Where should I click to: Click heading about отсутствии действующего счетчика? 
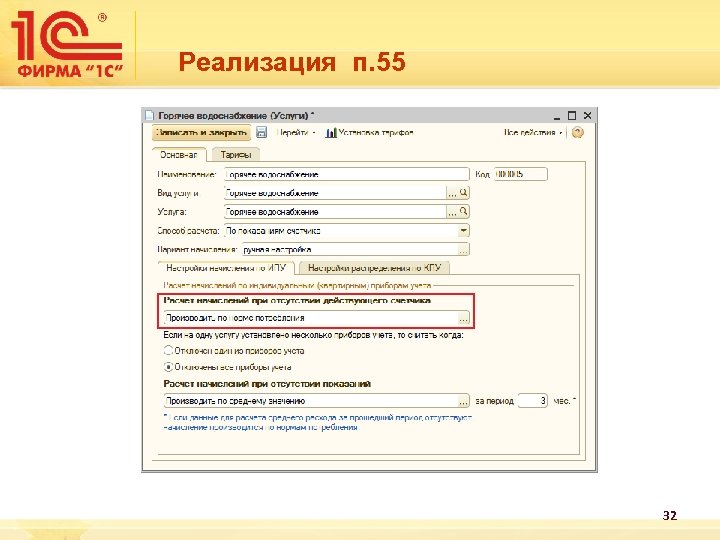tap(297, 301)
